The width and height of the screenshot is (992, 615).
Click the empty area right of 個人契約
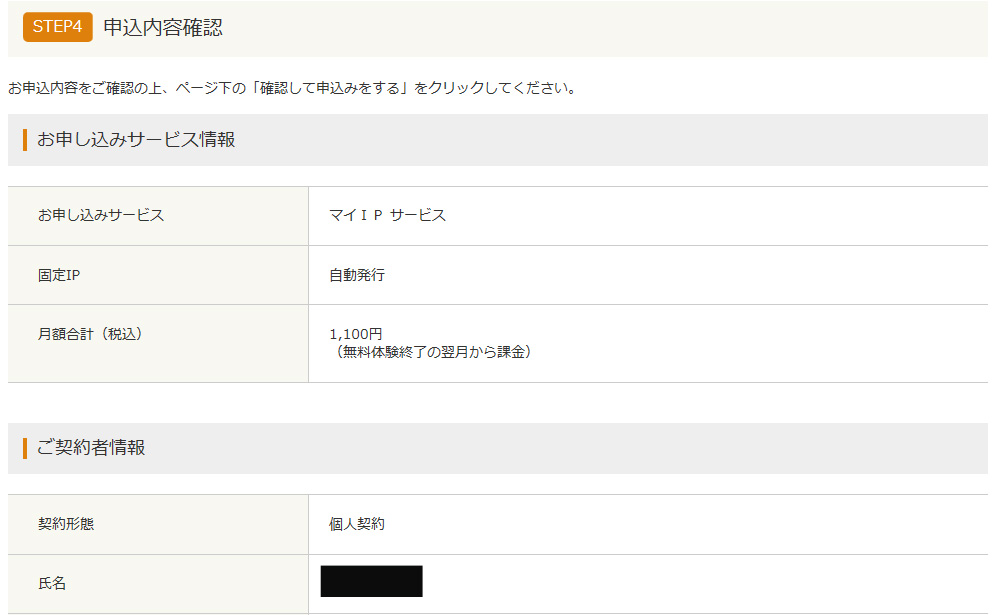pos(686,525)
